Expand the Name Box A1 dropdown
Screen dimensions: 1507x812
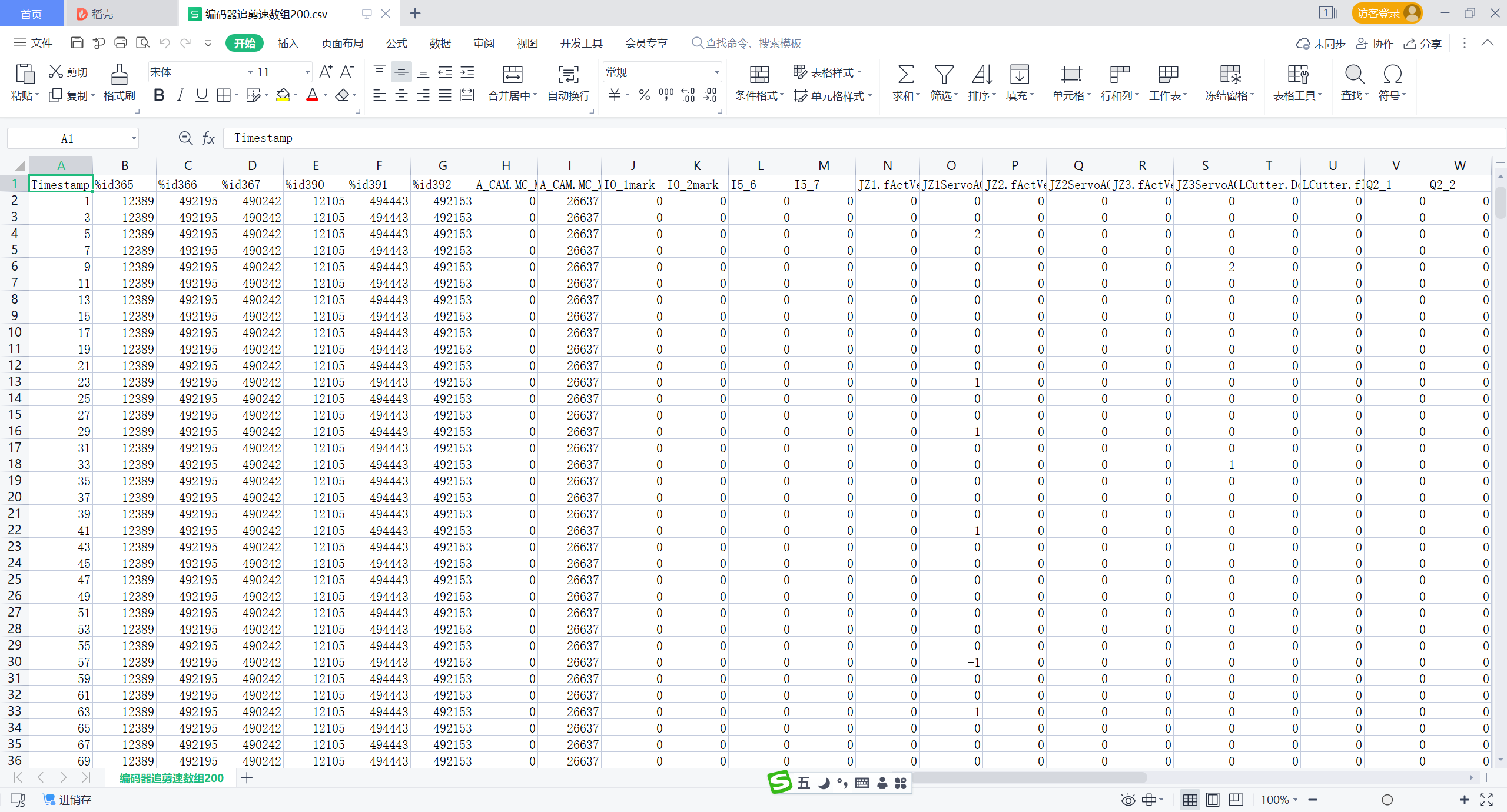[134, 139]
